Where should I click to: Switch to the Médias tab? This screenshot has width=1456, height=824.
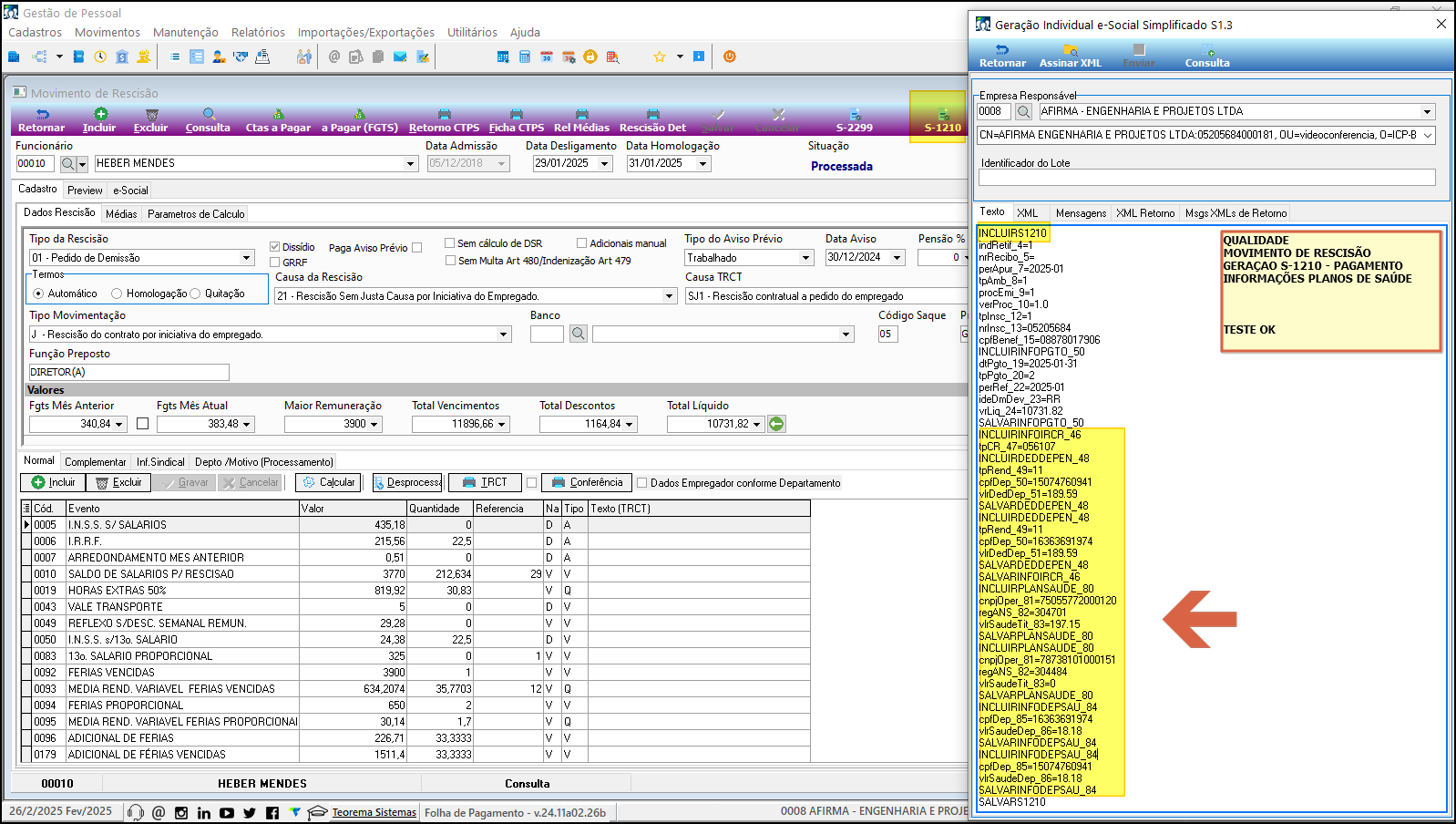click(121, 214)
